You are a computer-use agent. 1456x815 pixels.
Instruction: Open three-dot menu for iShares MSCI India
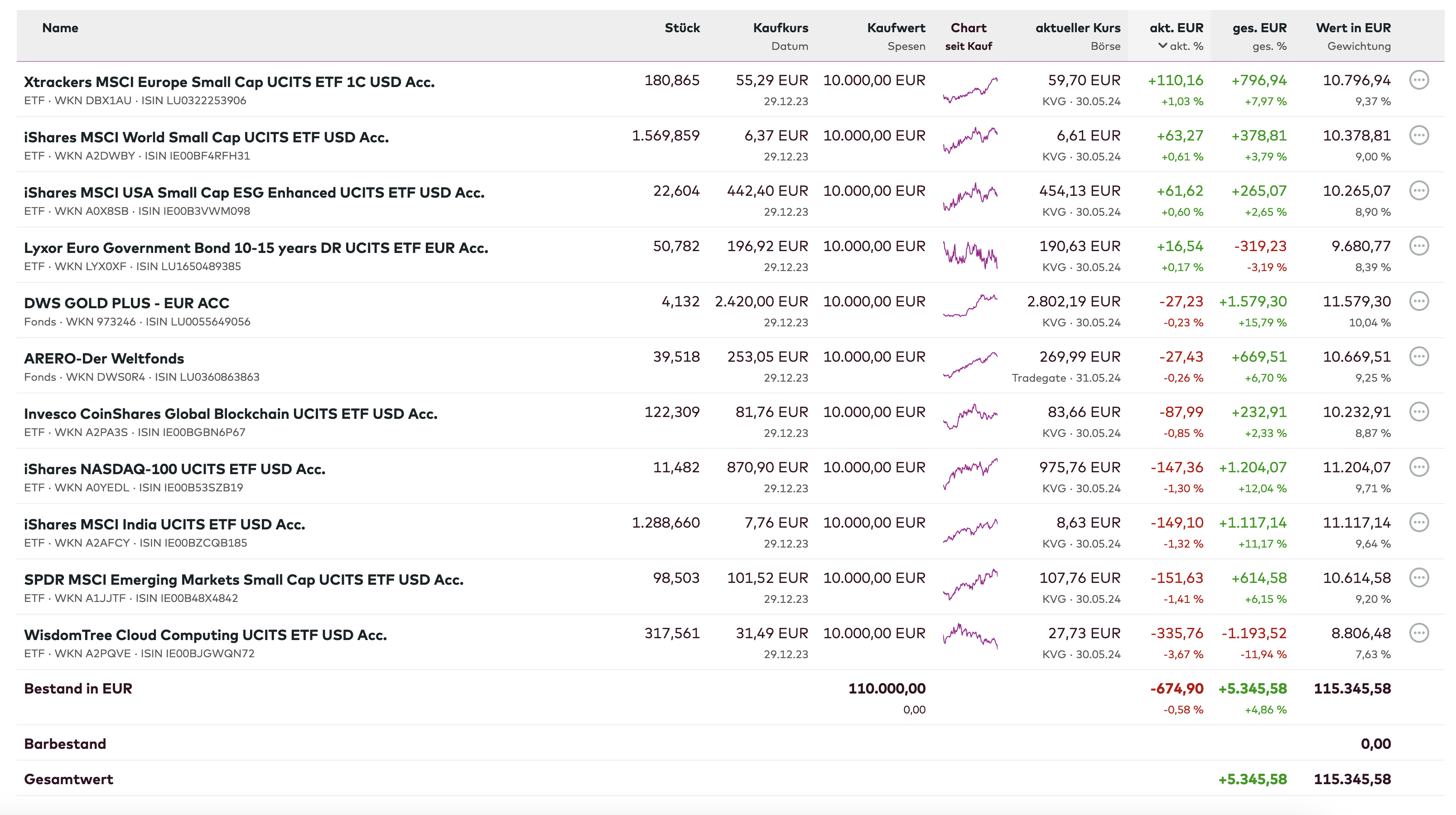point(1419,523)
